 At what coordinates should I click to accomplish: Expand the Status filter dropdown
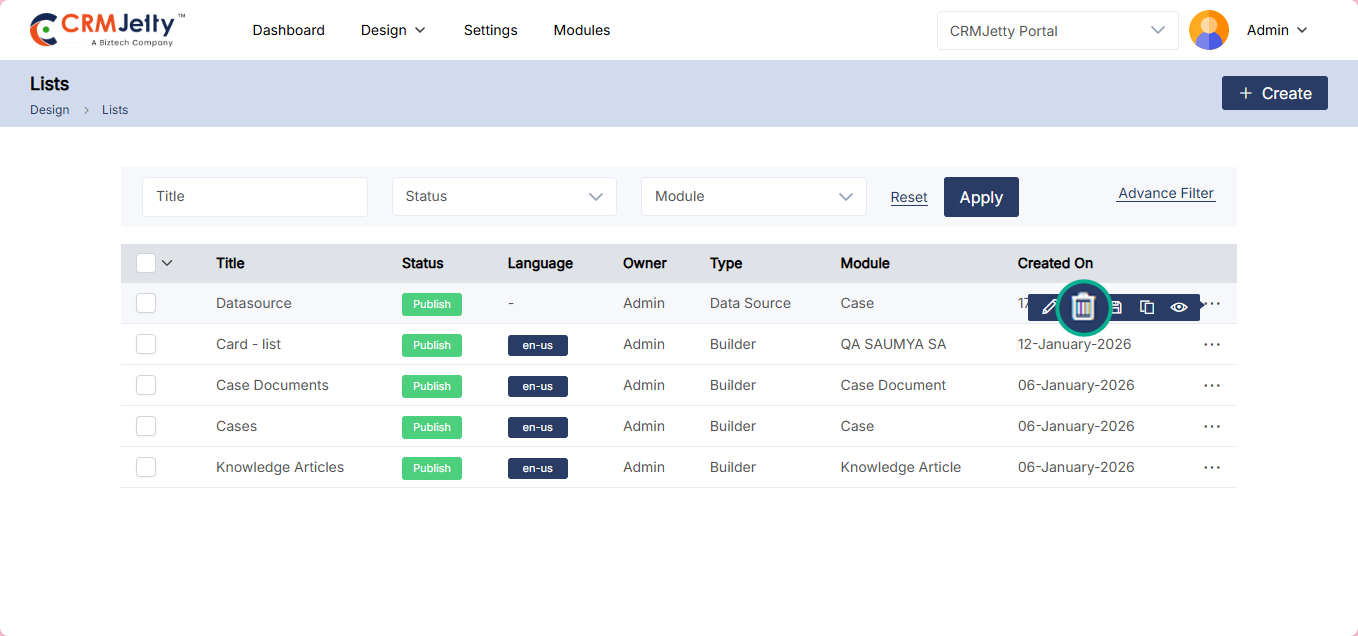pos(504,196)
